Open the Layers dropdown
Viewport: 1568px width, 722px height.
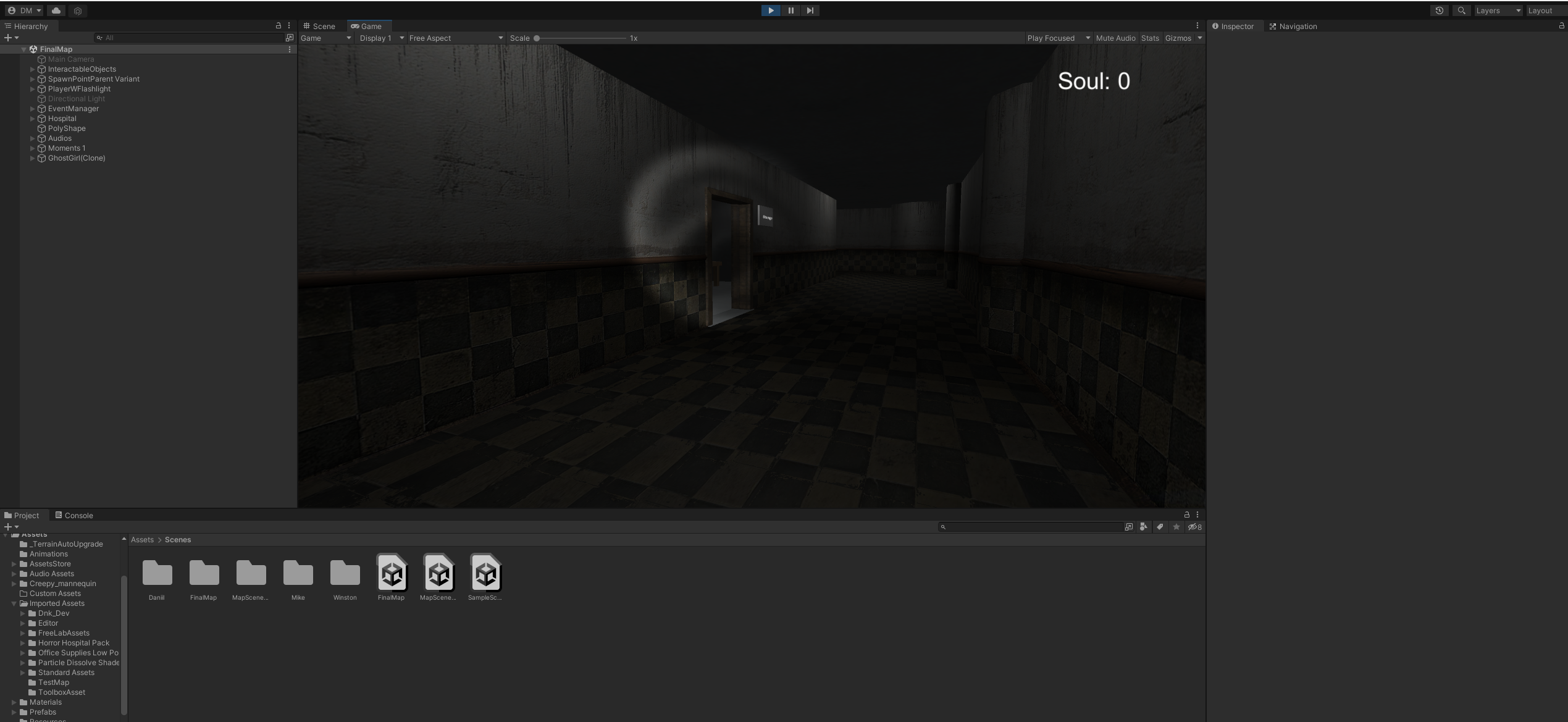coord(1498,10)
